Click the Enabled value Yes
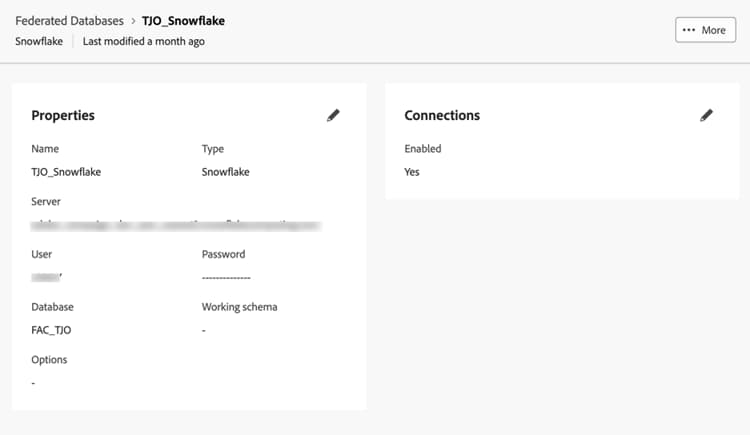 coord(412,172)
